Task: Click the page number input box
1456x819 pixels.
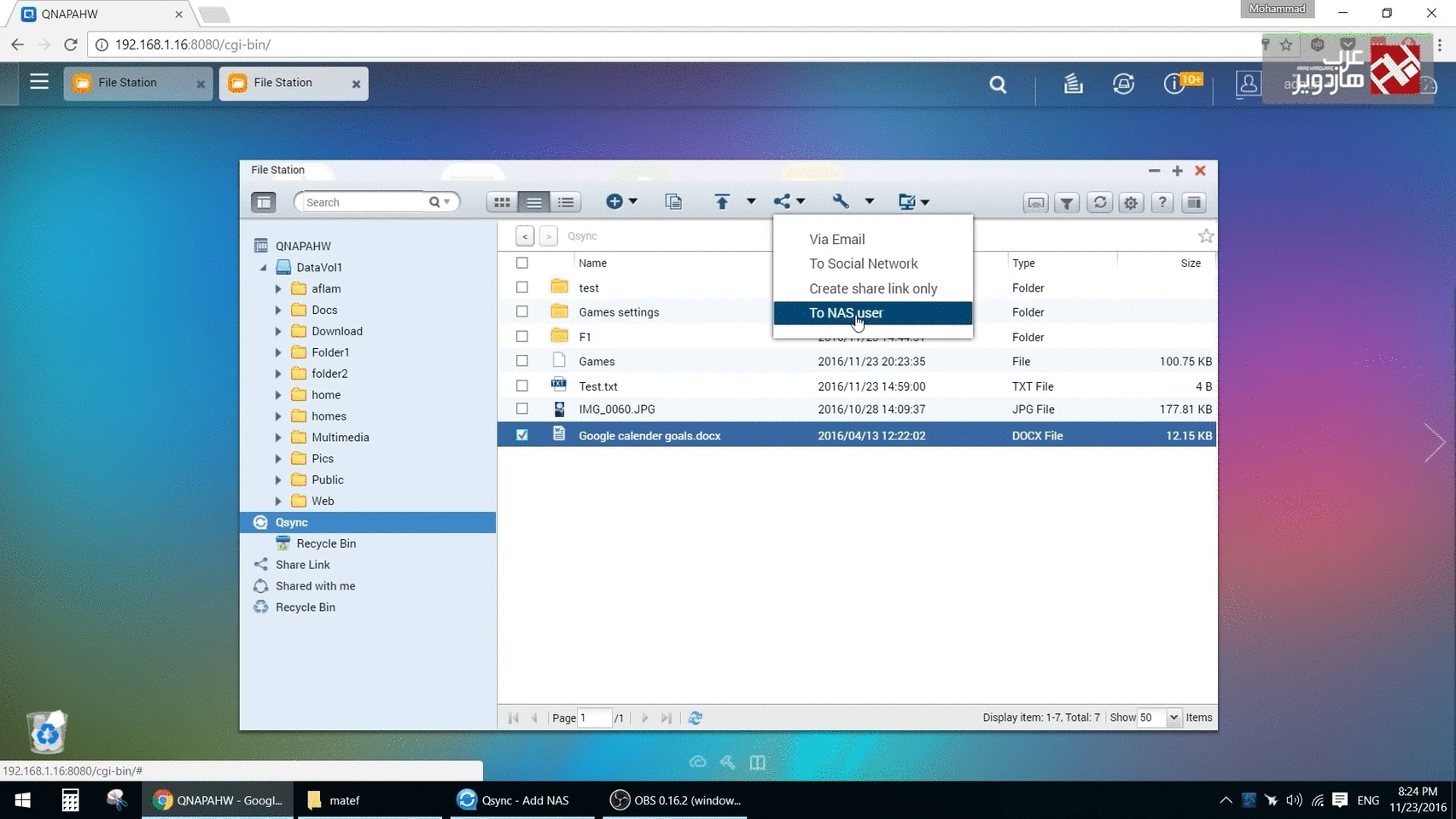Action: click(x=594, y=717)
